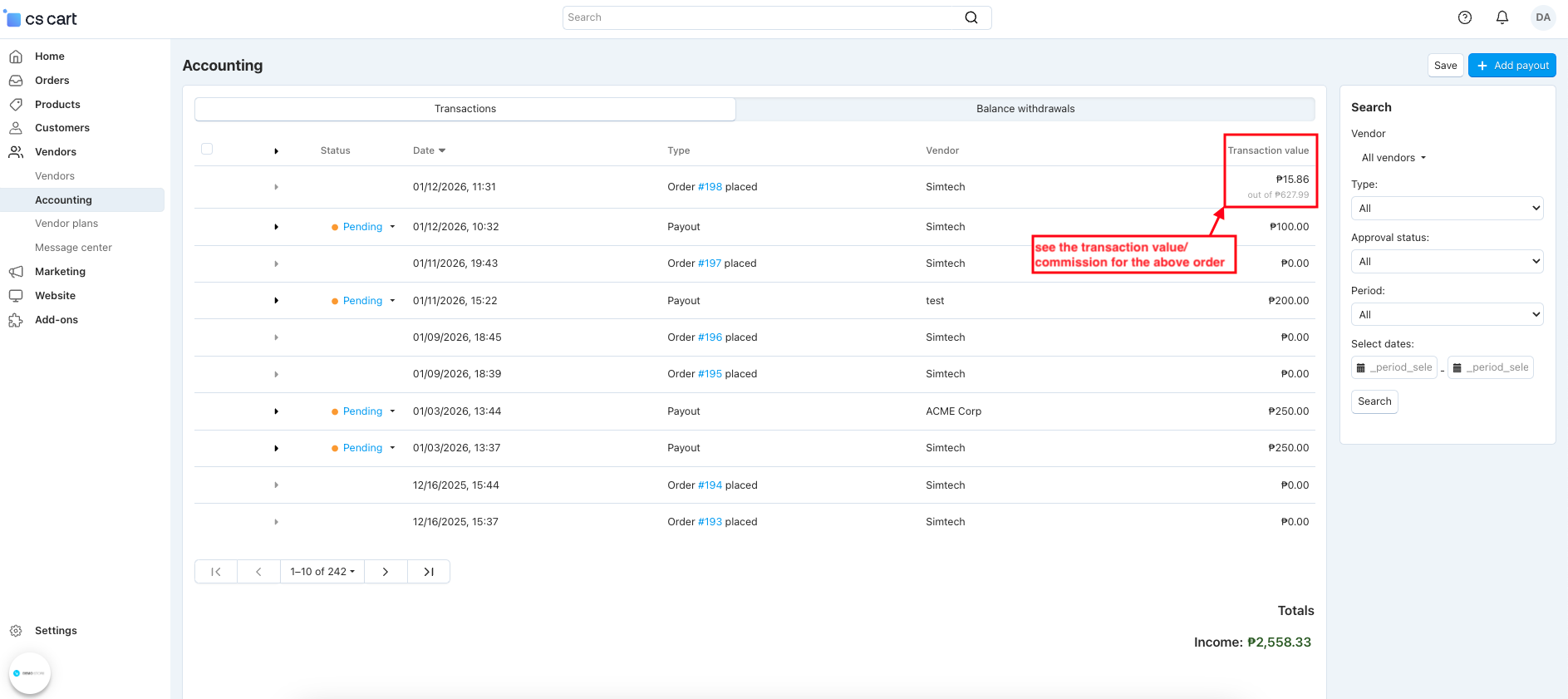The image size is (1568, 699).
Task: Open the 1–10 of 242 pagination selector
Action: click(x=322, y=572)
